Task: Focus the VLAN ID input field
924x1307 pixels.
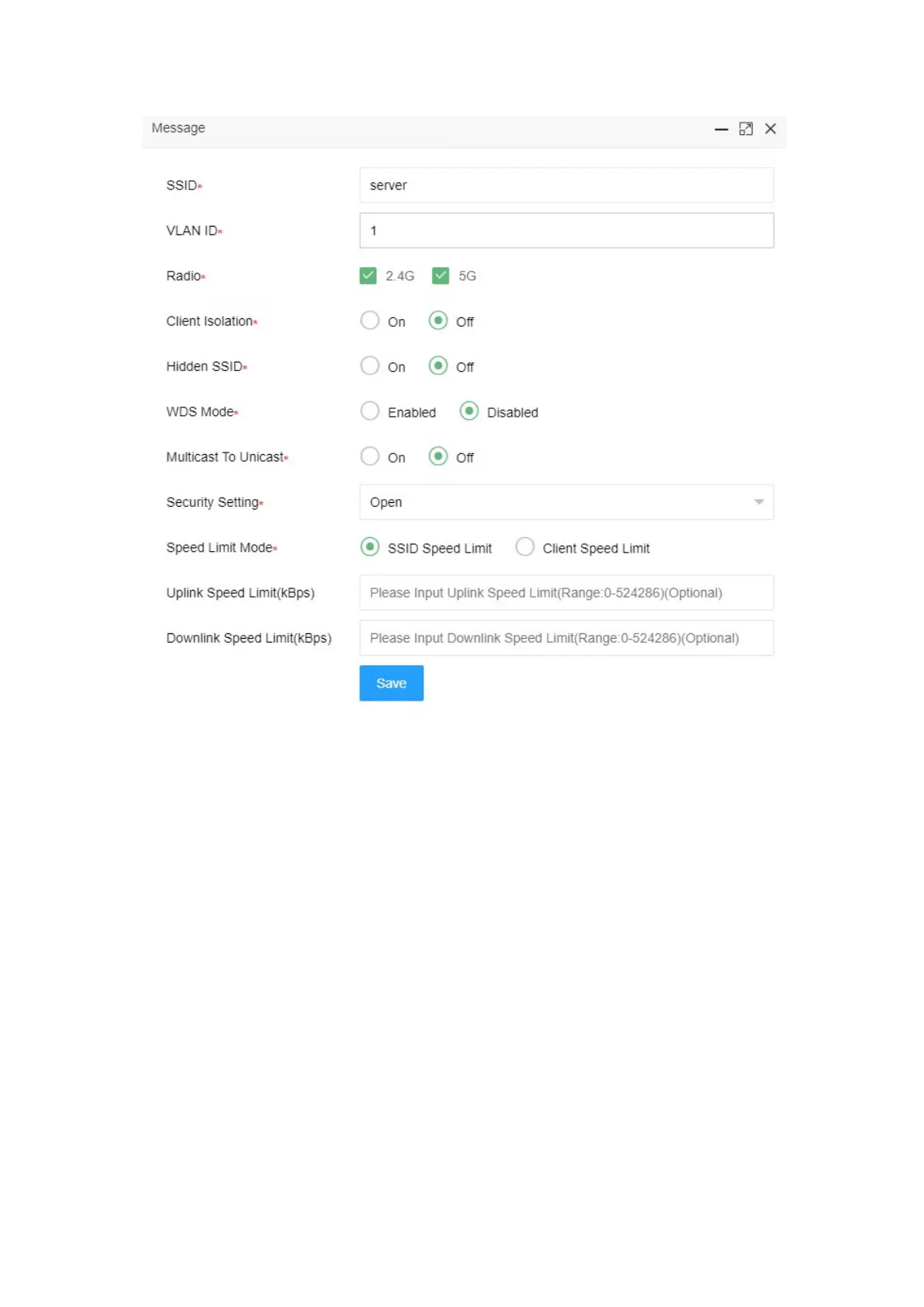Action: [x=566, y=231]
